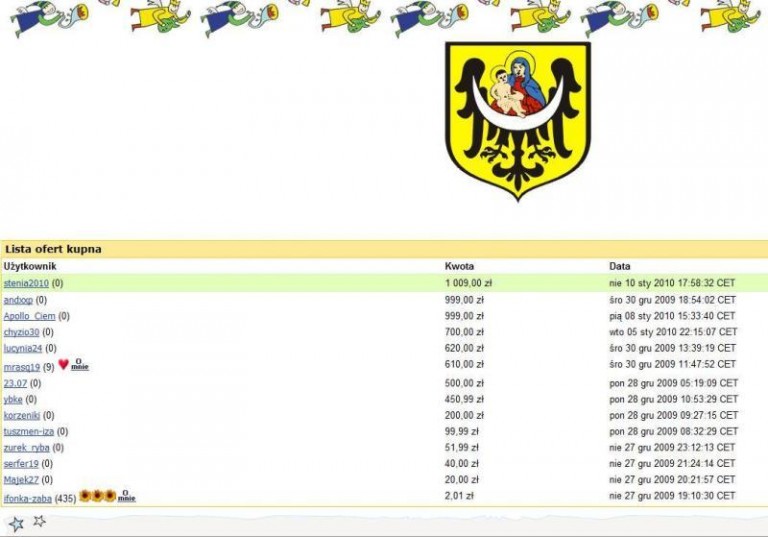This screenshot has height=537, width=768.
Task: Click the '(9)' feedback count by mrasq19
Action: (48, 367)
